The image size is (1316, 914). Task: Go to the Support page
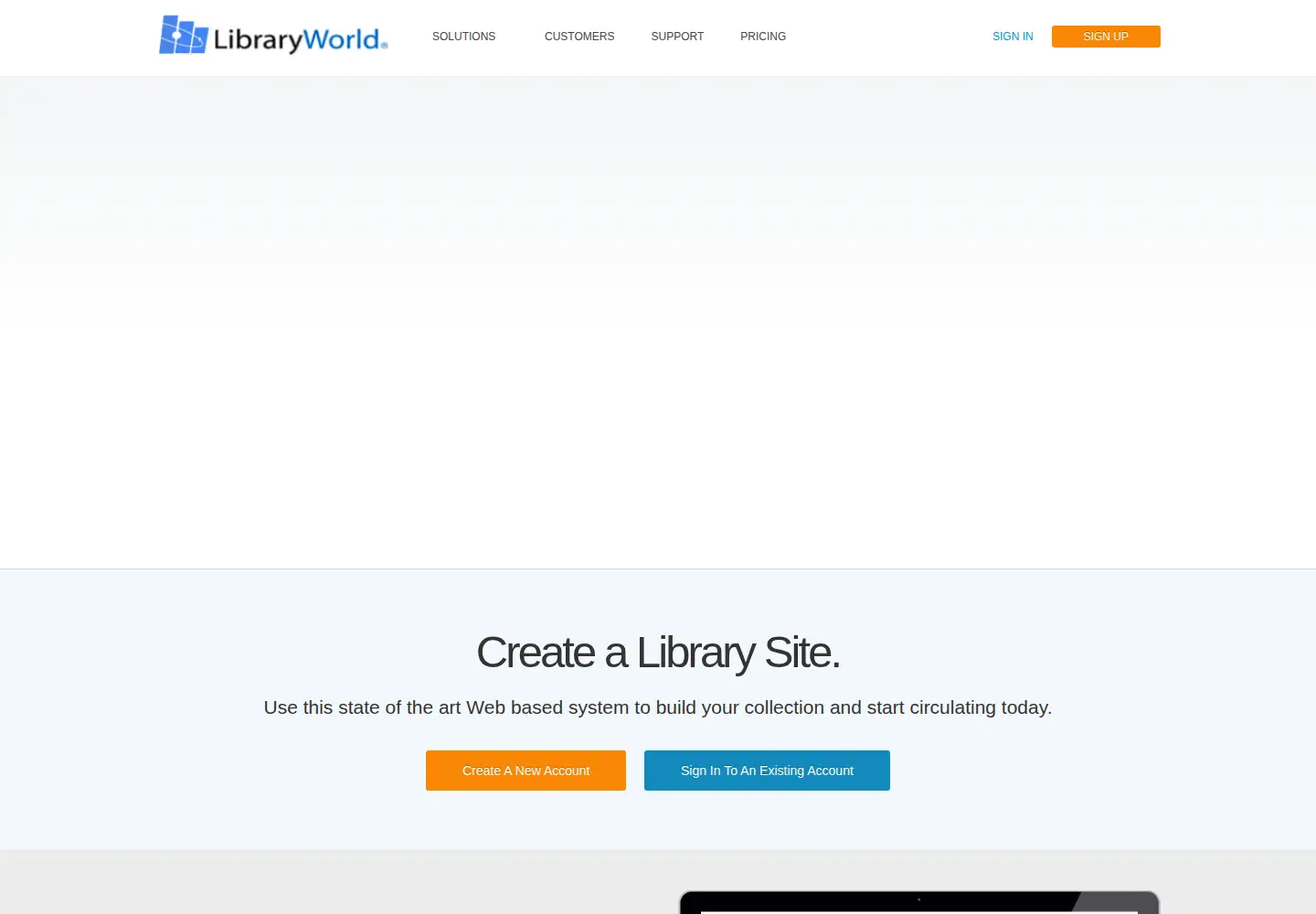677,37
